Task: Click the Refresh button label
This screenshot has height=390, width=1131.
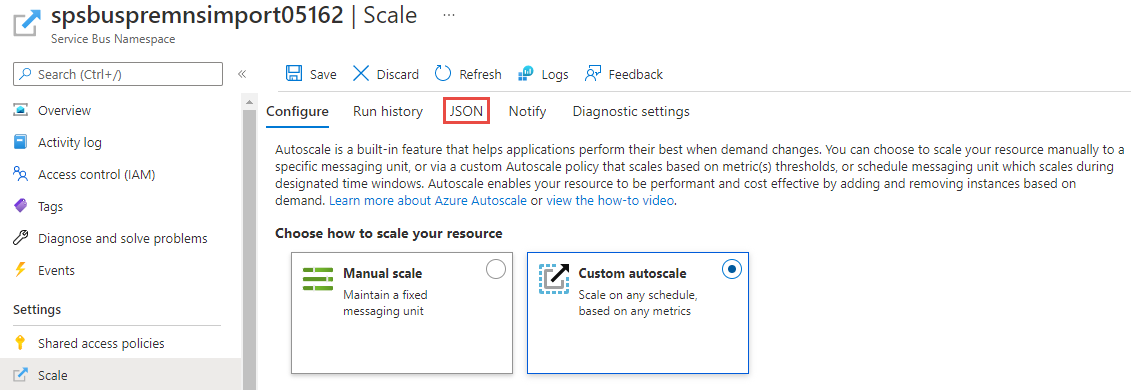Action: 480,74
